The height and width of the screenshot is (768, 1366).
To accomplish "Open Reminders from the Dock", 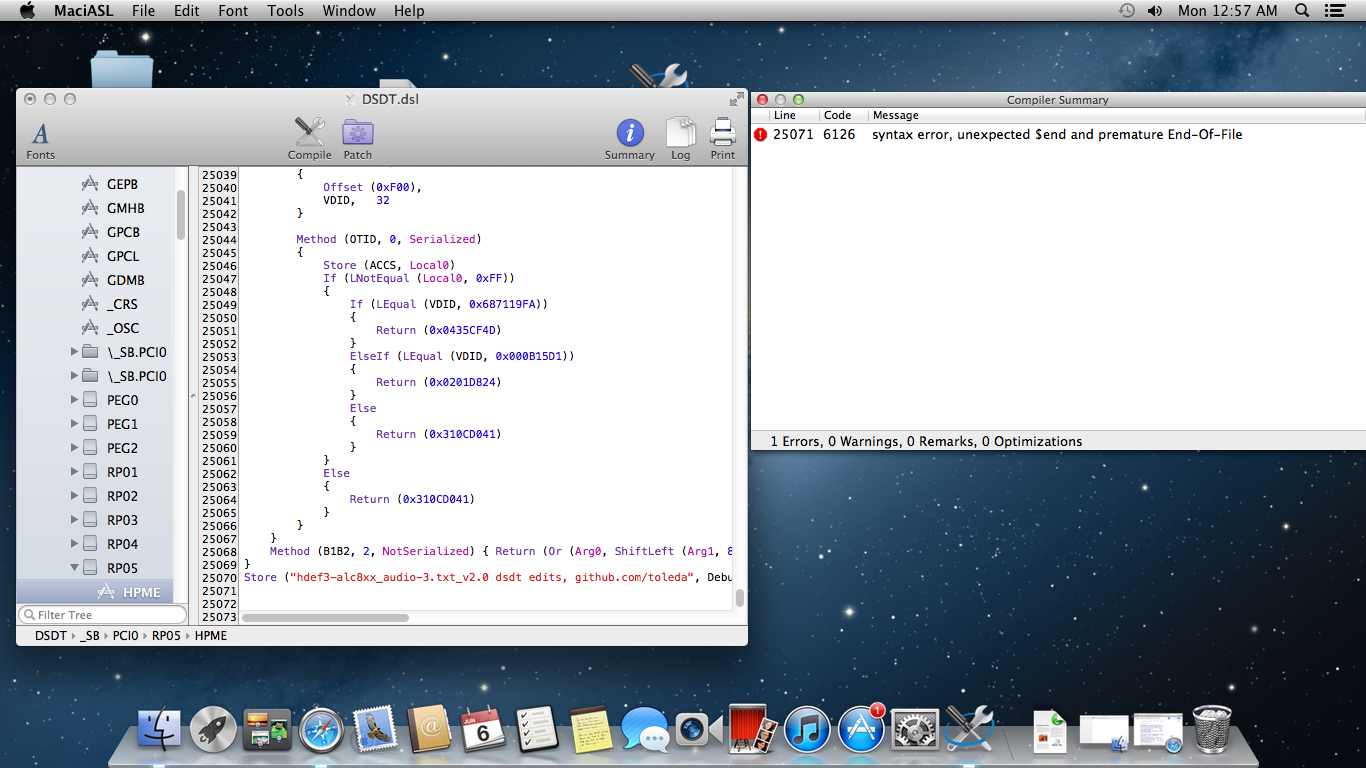I will pyautogui.click(x=537, y=730).
